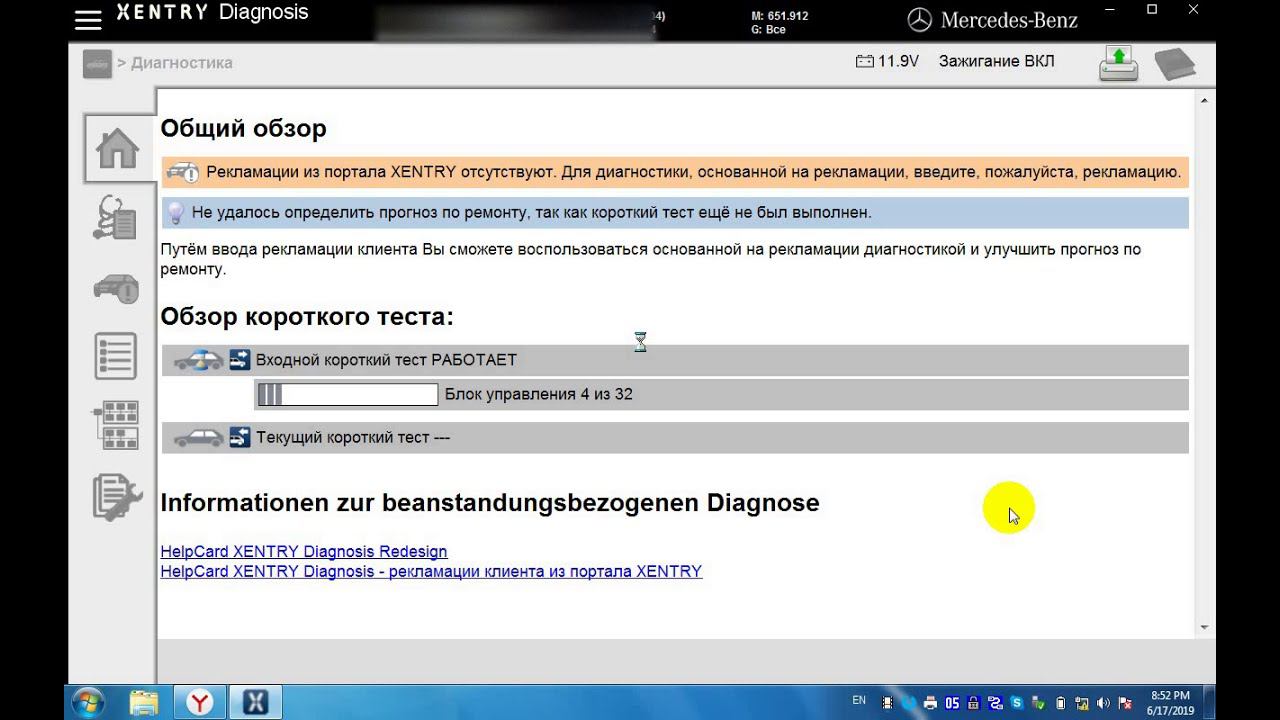1280x720 pixels.
Task: Click the green upload printer icon
Action: pos(1119,63)
